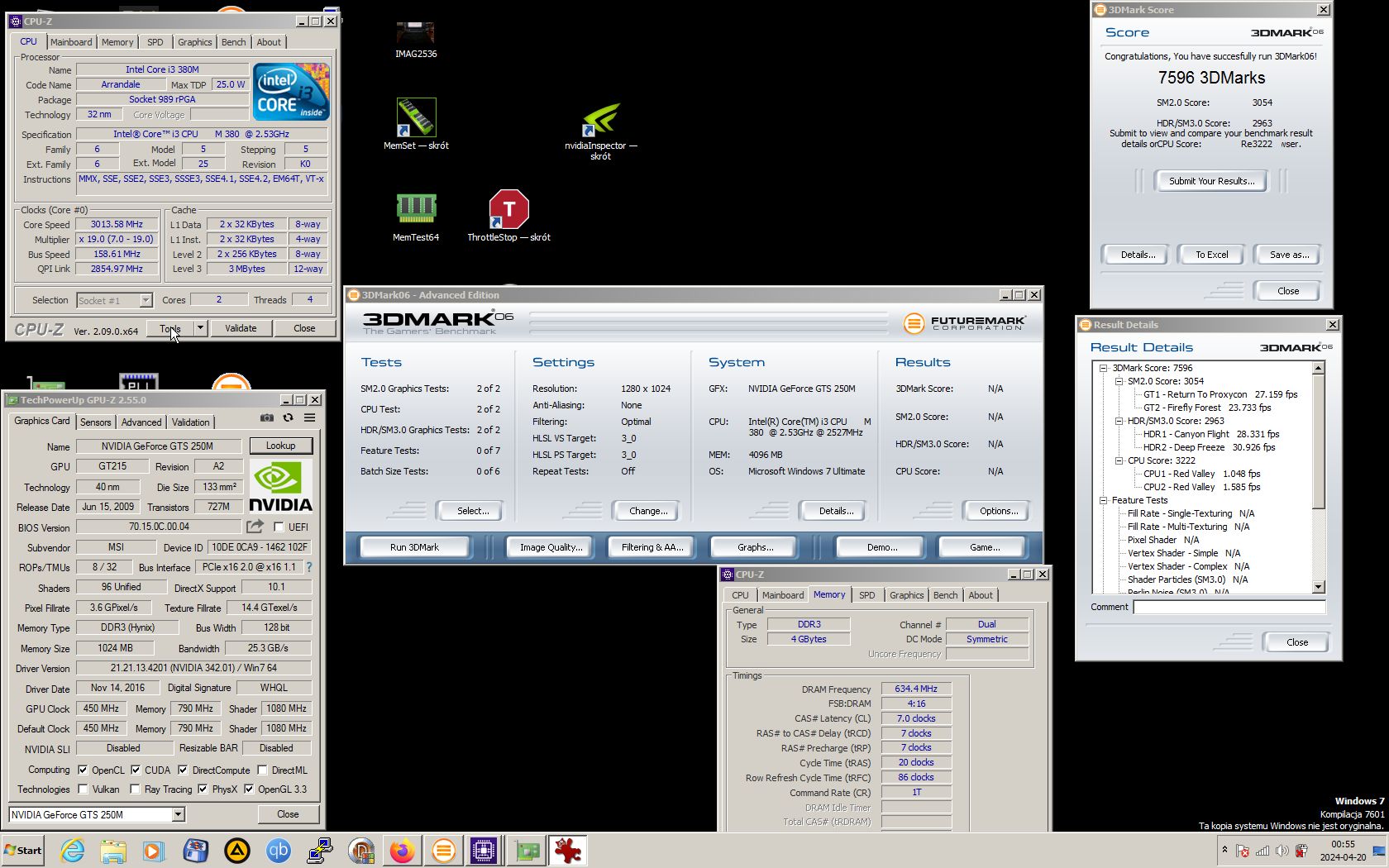Open the GPU-Z hamburger menu icon
This screenshot has height=868, width=1389.
pos(309,418)
